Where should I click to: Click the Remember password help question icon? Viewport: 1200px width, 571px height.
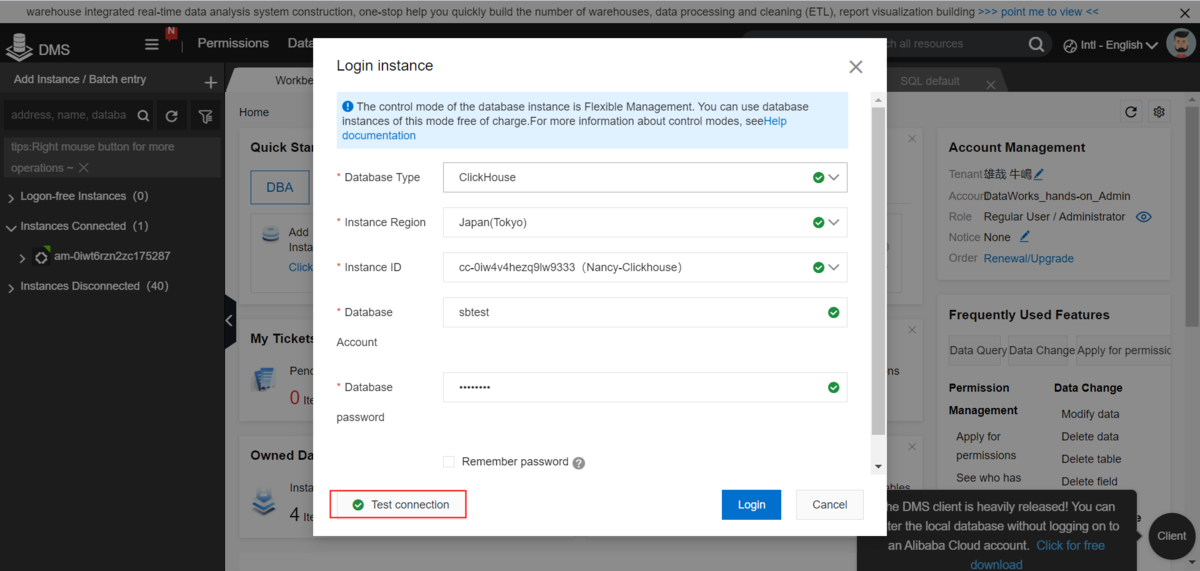(579, 463)
